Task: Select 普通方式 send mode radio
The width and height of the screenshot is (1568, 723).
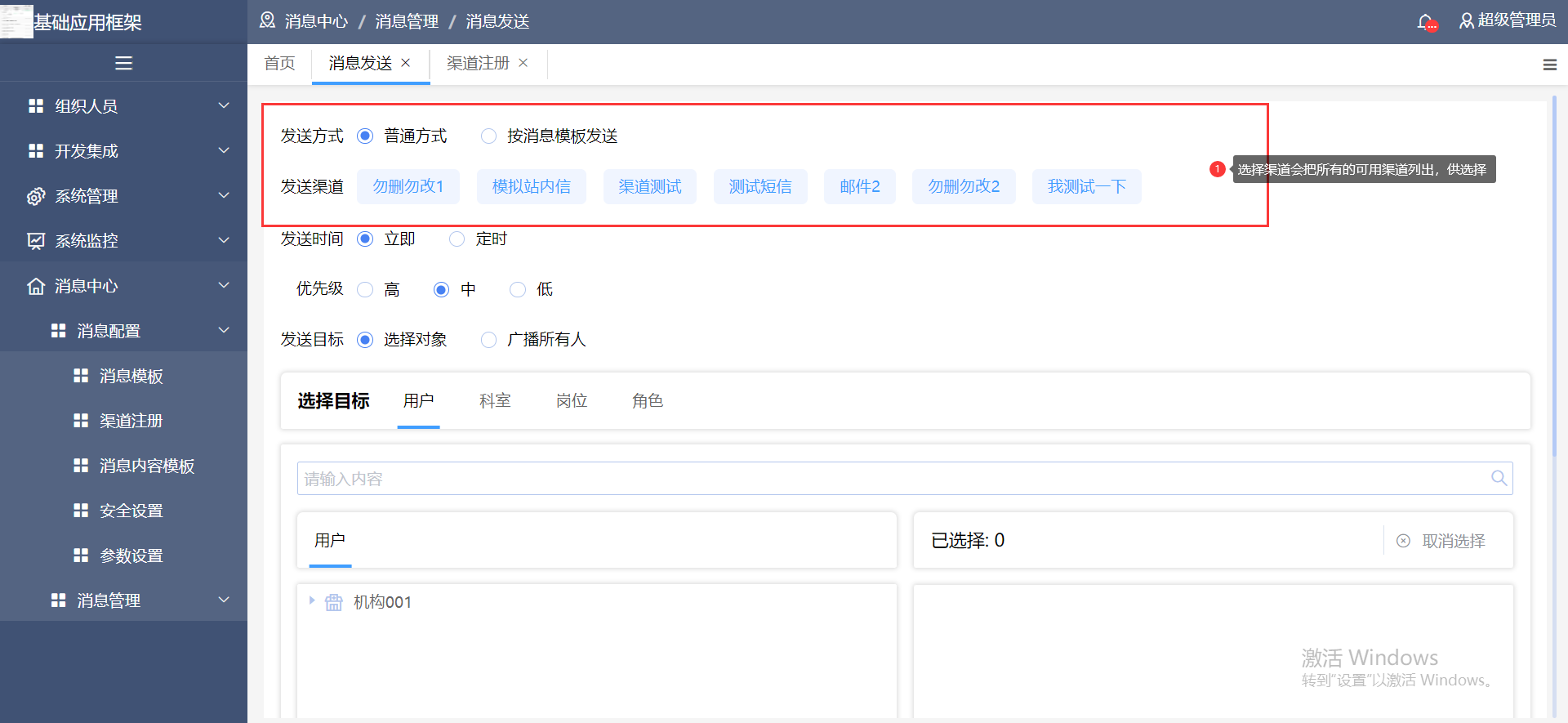Action: [365, 136]
